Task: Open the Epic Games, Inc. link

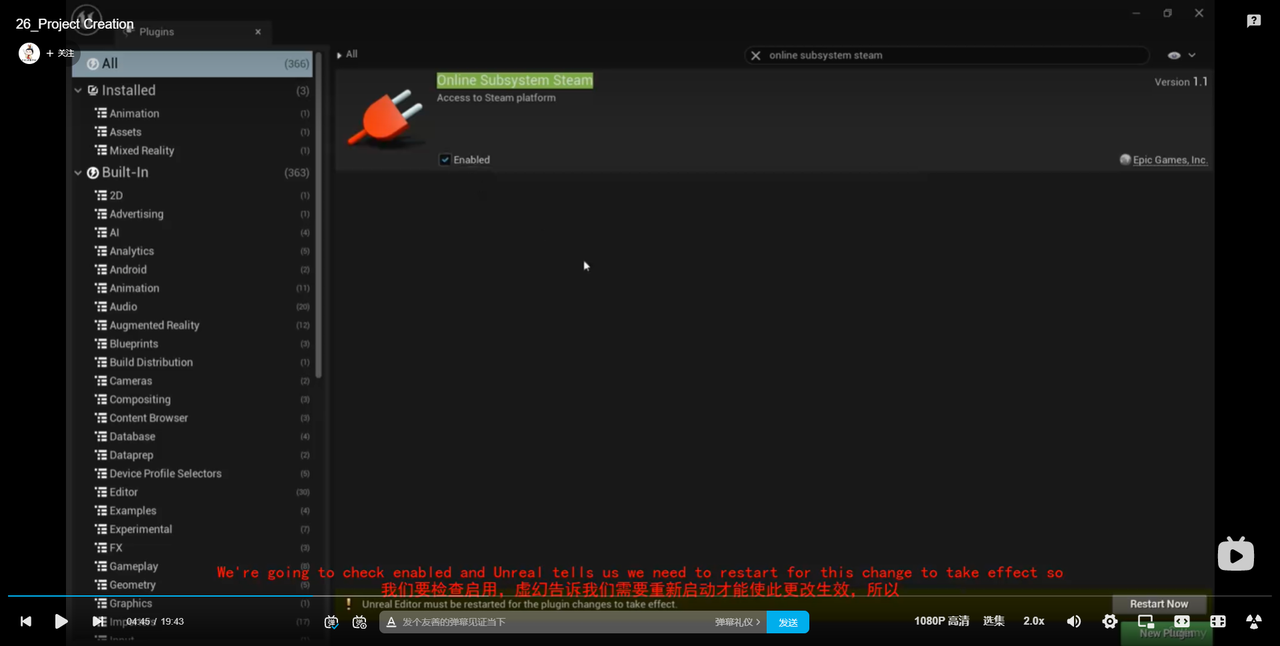Action: [x=1170, y=160]
